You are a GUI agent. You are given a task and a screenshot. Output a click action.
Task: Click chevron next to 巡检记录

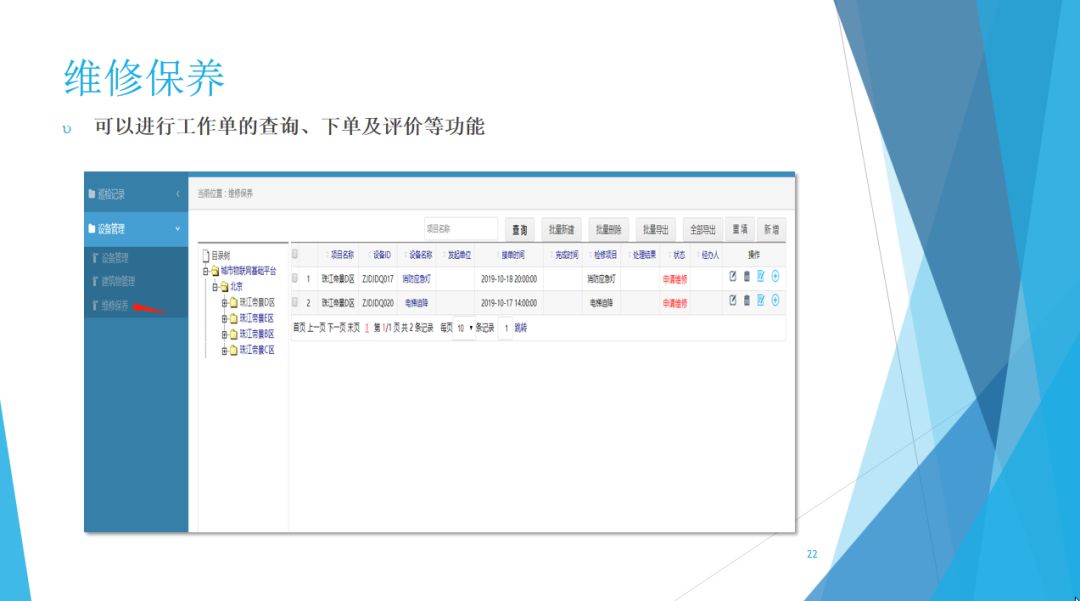click(178, 194)
